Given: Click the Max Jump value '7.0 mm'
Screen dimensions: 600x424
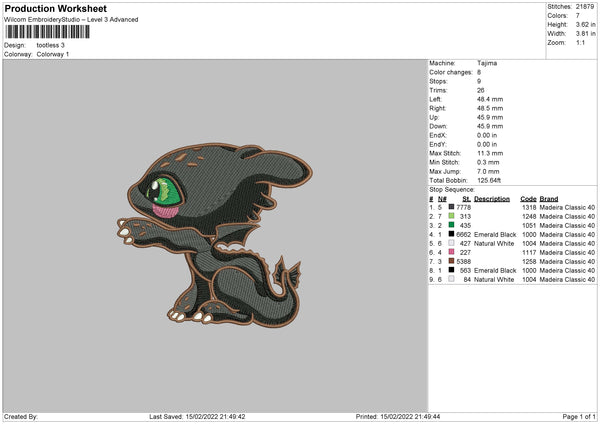Looking at the screenshot, I should click(x=488, y=171).
